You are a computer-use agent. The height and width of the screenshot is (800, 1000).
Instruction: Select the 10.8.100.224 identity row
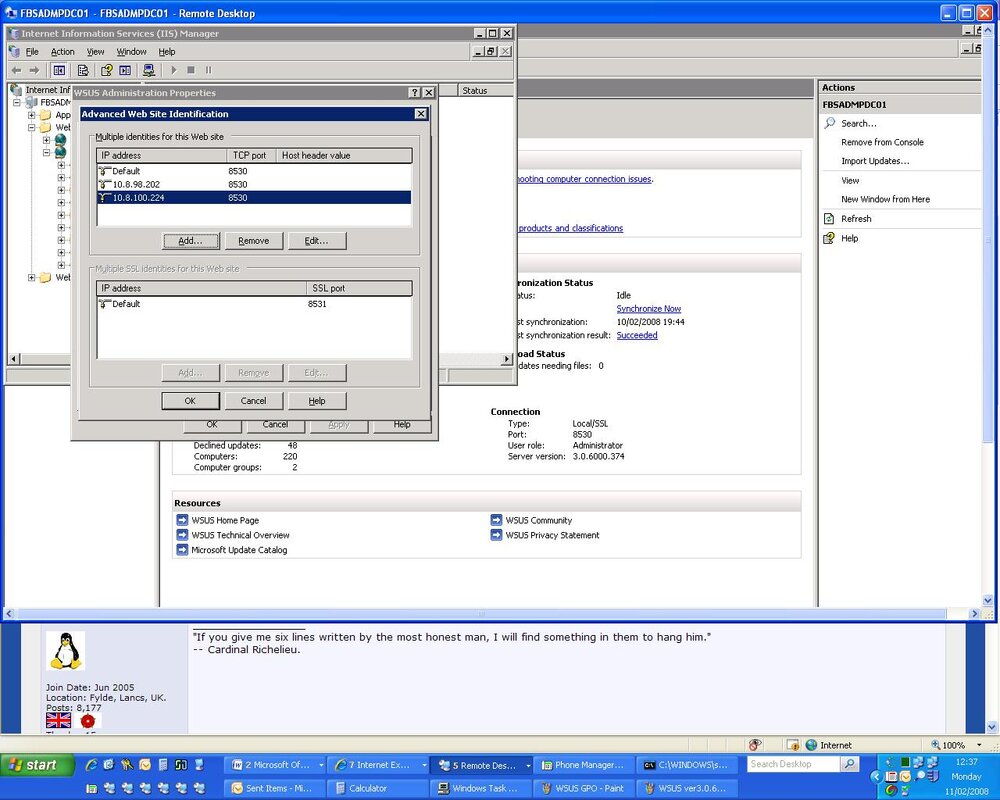click(254, 198)
